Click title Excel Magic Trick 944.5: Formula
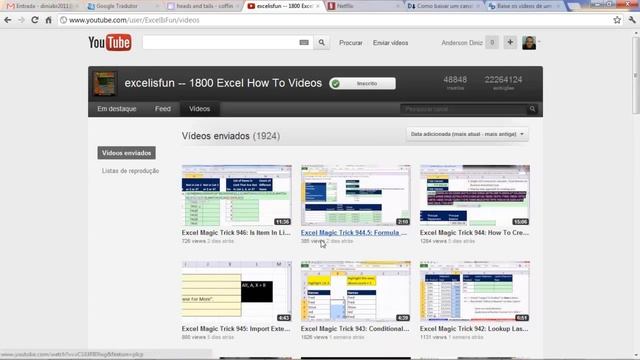The width and height of the screenshot is (640, 360). [354, 233]
